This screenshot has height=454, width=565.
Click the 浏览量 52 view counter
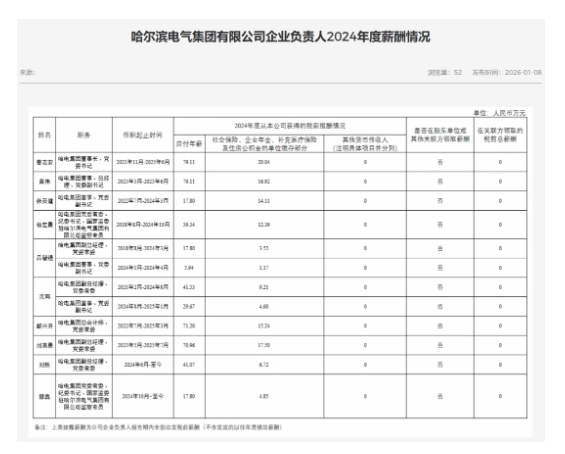444,72
